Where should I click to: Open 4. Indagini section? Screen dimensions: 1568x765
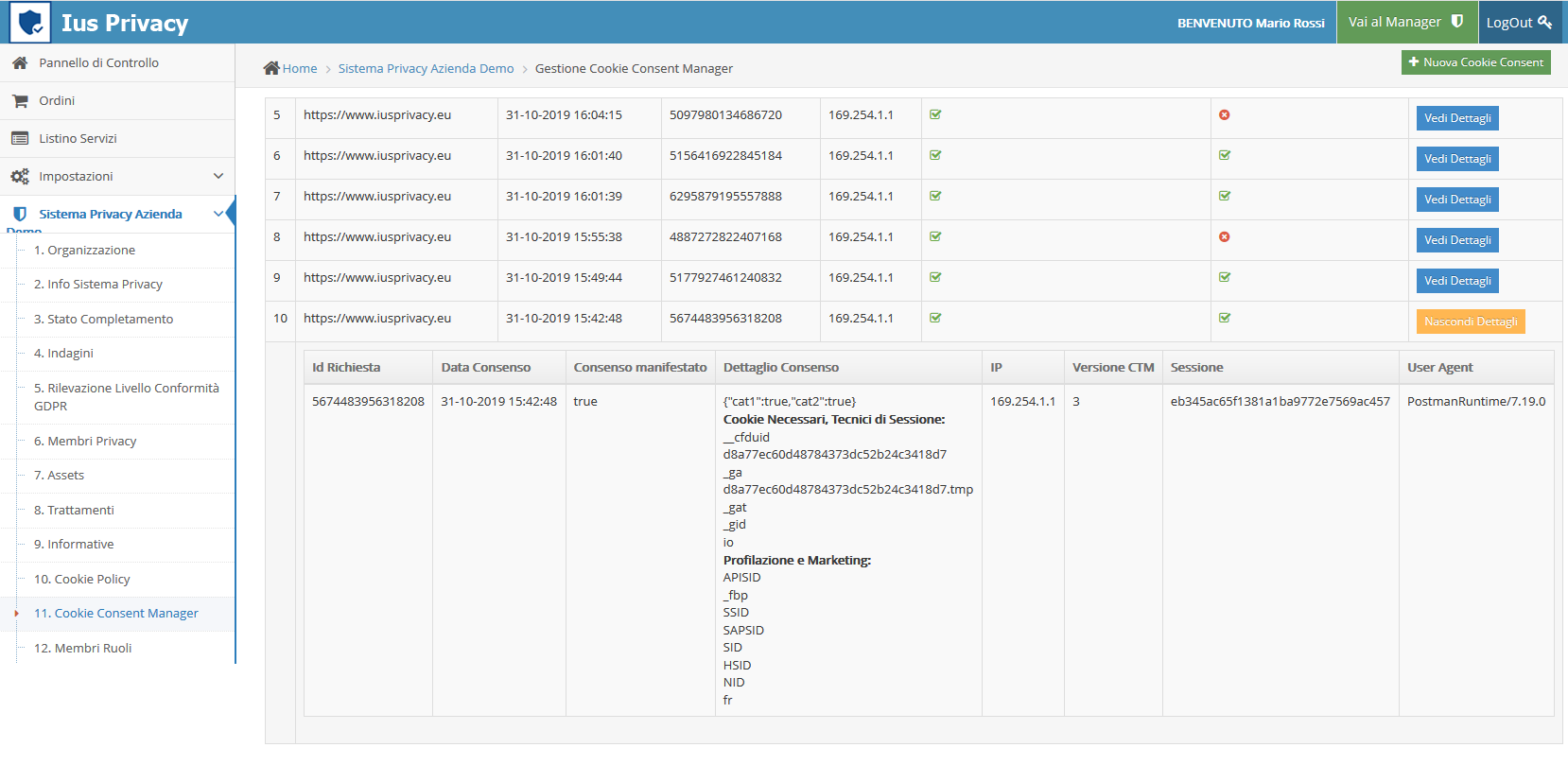point(63,353)
